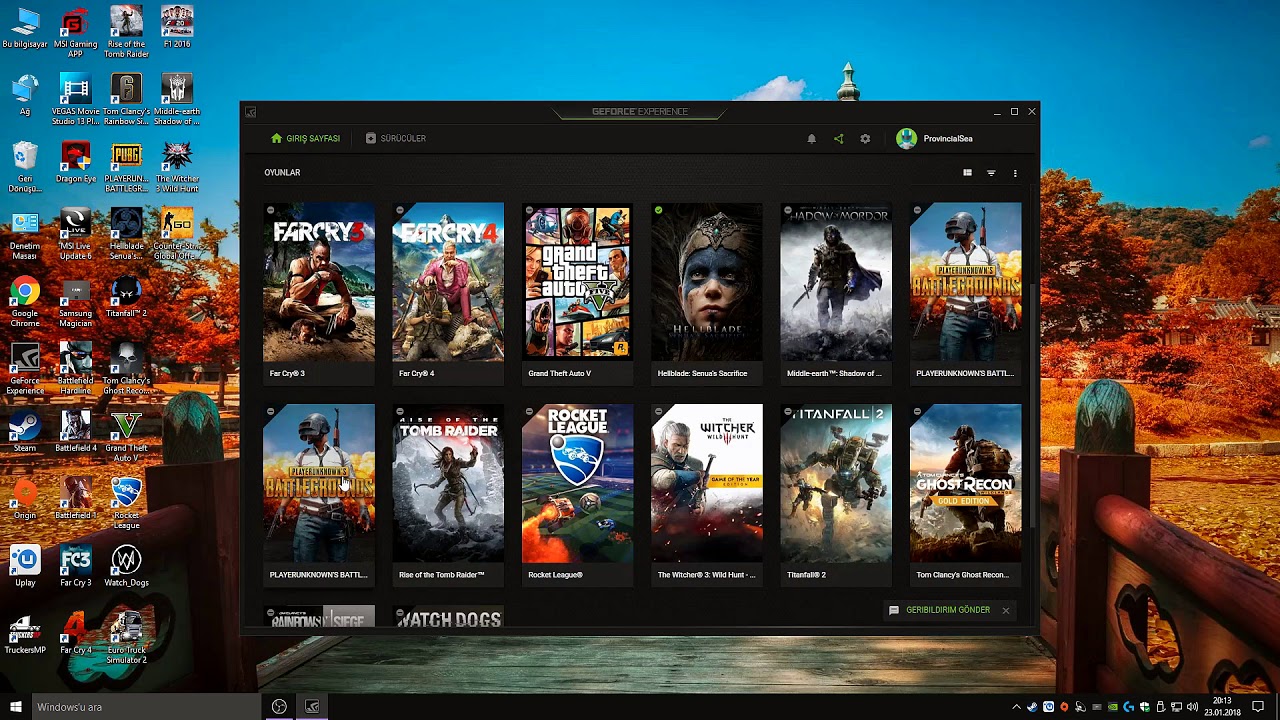Select the Watch_Dogs desktop shortcut

(x=126, y=565)
